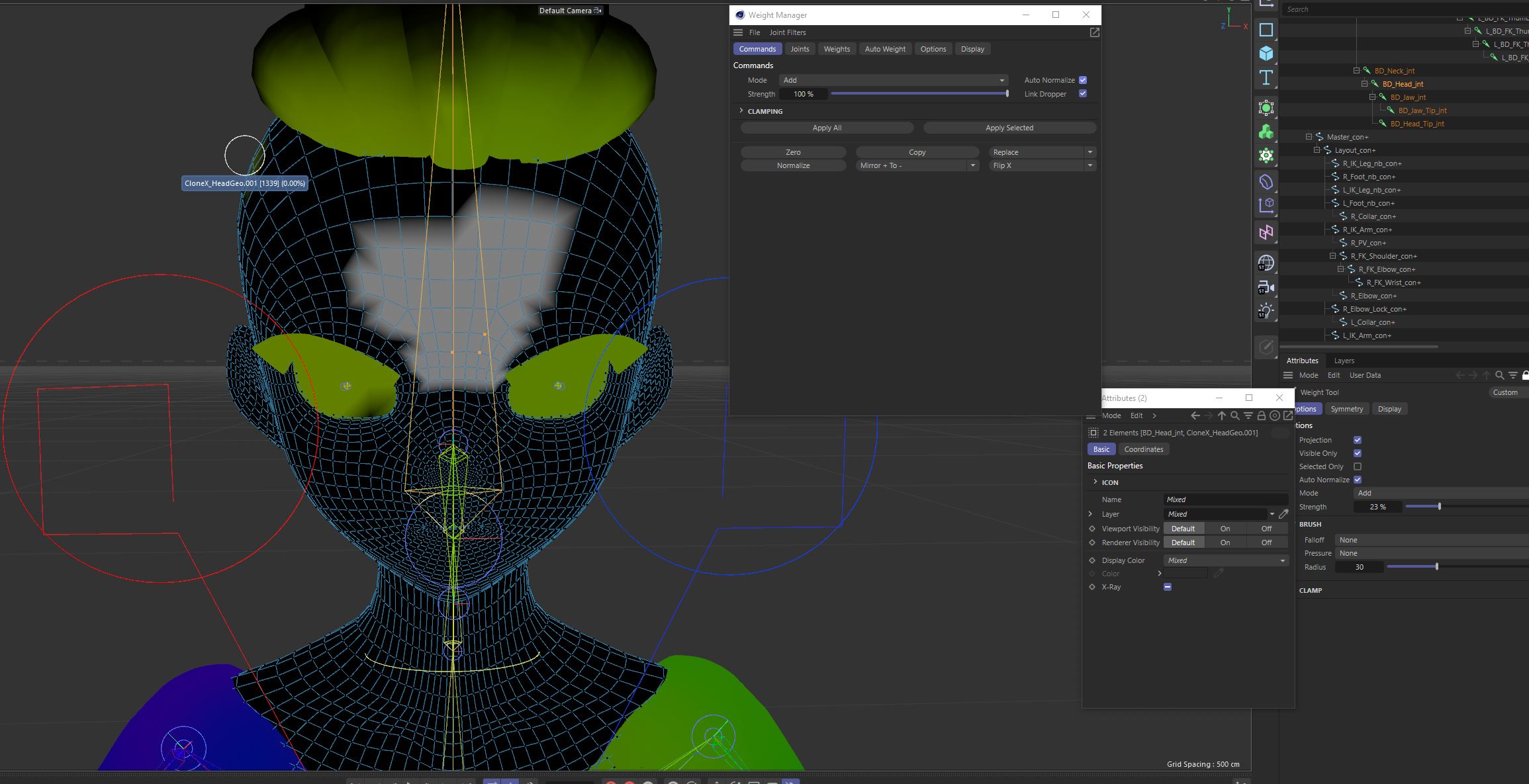Click the search icon in the Attributes panel
1529x784 pixels.
coord(1499,375)
